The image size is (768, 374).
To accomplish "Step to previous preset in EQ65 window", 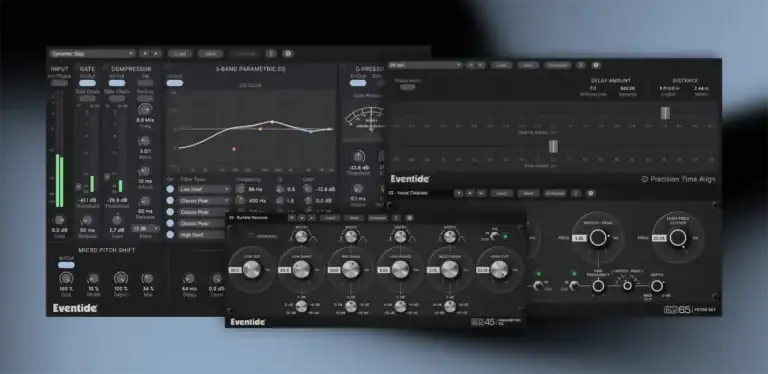I will 471,193.
